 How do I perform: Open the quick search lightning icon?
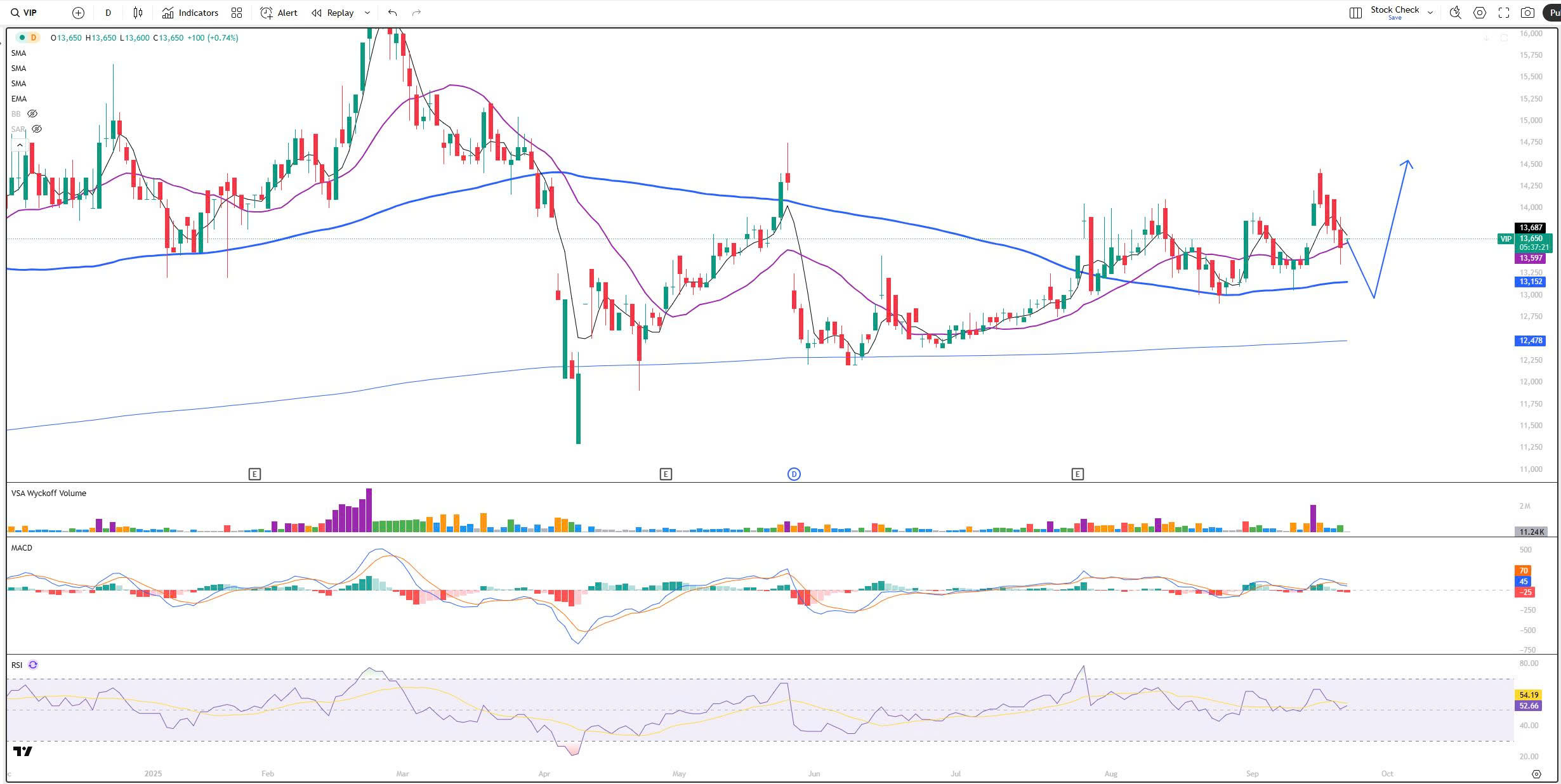coord(1456,13)
